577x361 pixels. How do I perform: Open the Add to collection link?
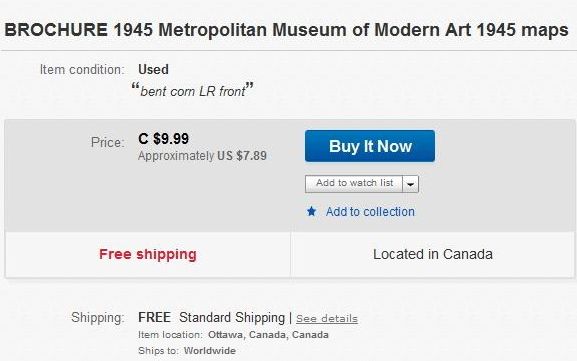370,212
